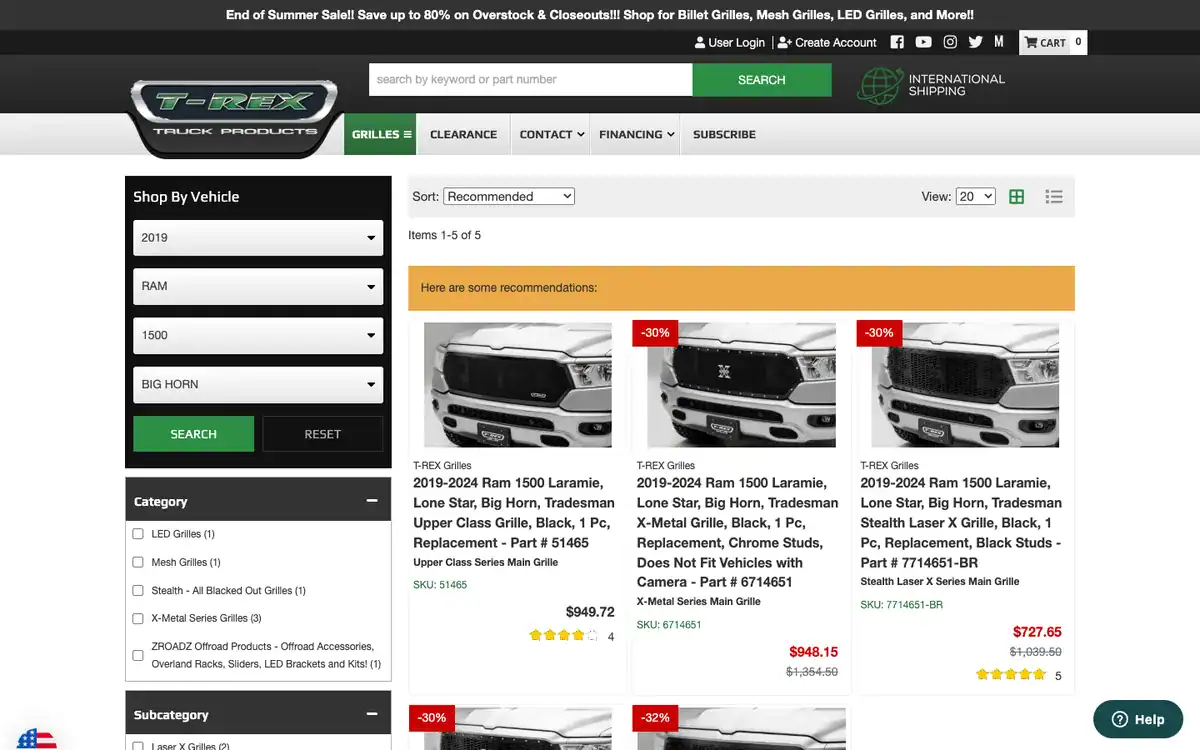Open the year dropdown showing 2019
The image size is (1200, 750).
tap(258, 238)
